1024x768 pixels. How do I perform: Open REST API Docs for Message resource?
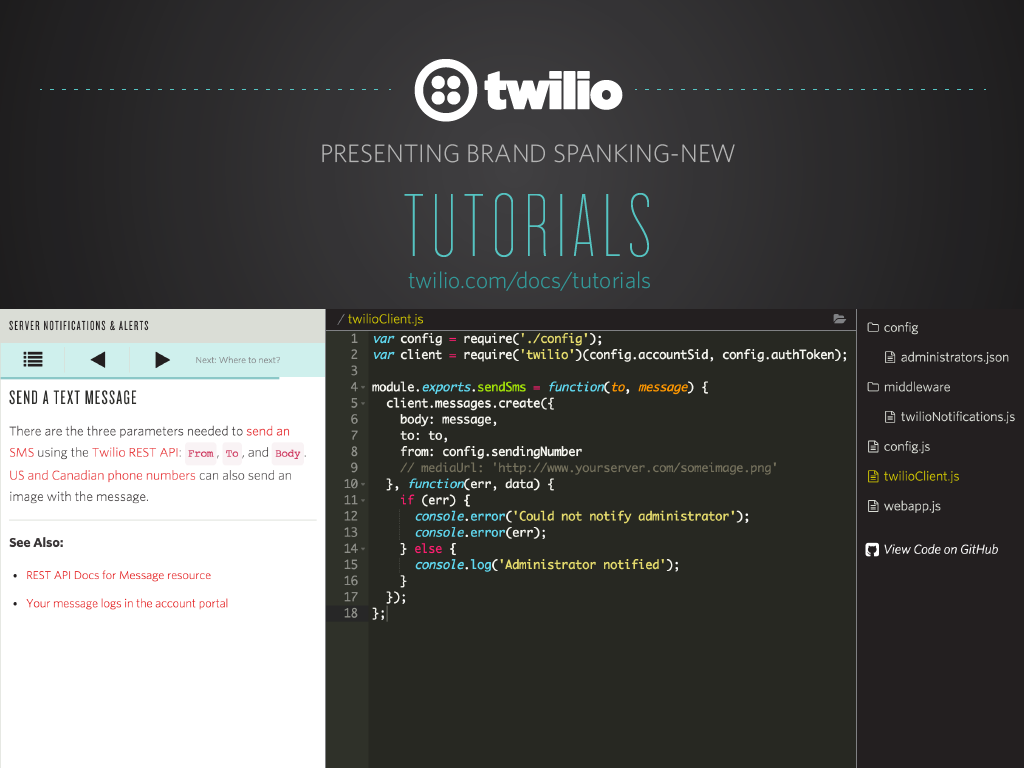[118, 575]
